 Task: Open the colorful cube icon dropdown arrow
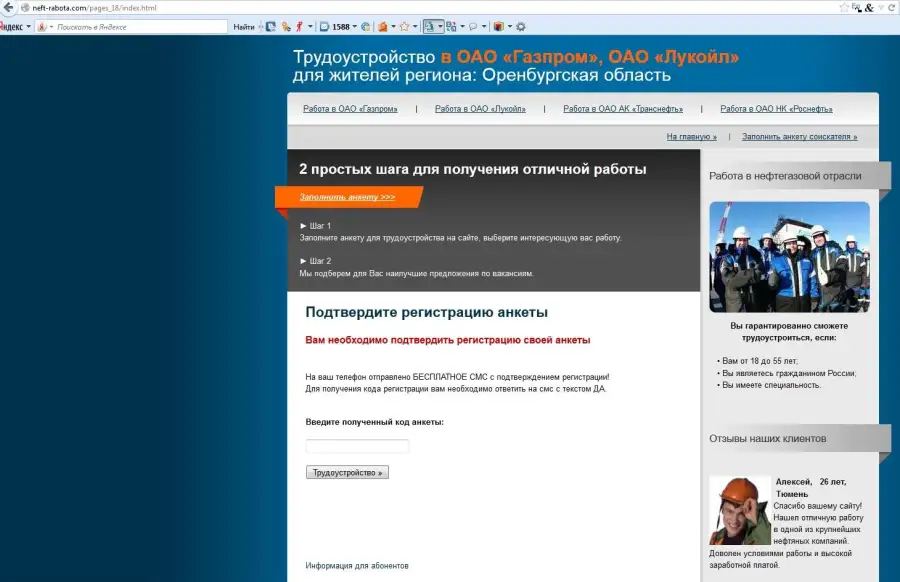click(510, 27)
